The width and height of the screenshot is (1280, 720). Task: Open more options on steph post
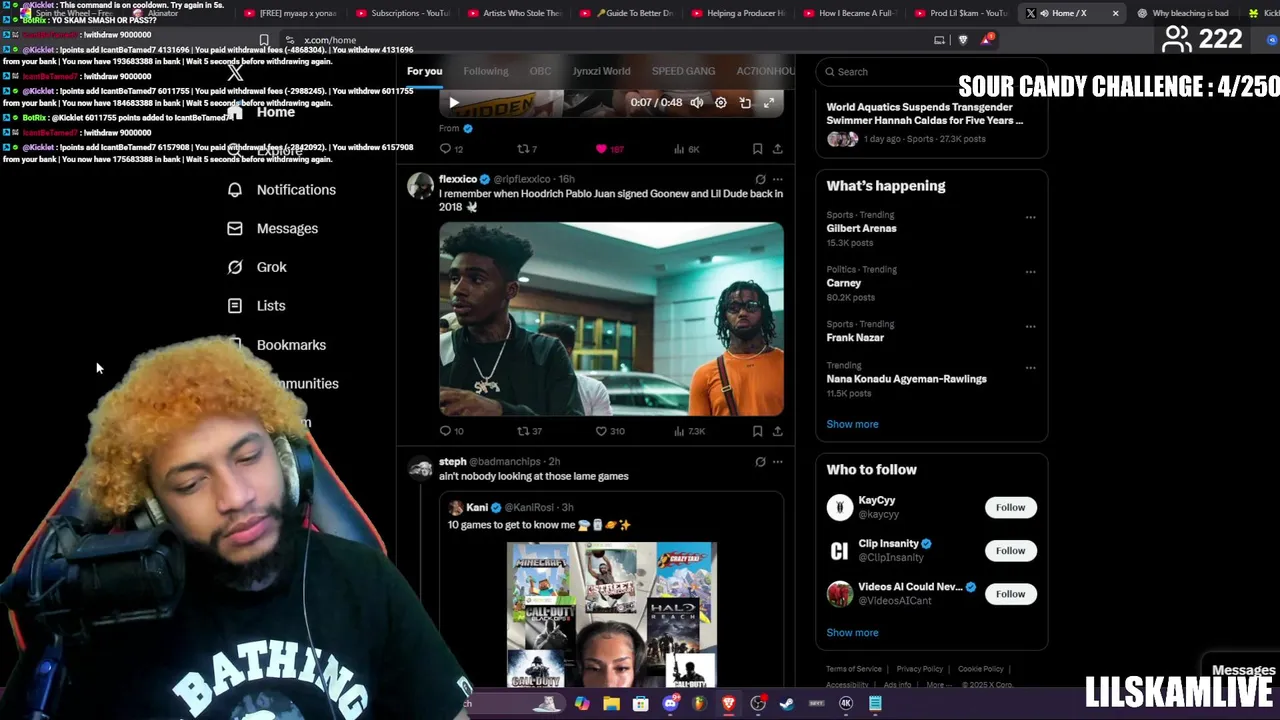click(777, 462)
